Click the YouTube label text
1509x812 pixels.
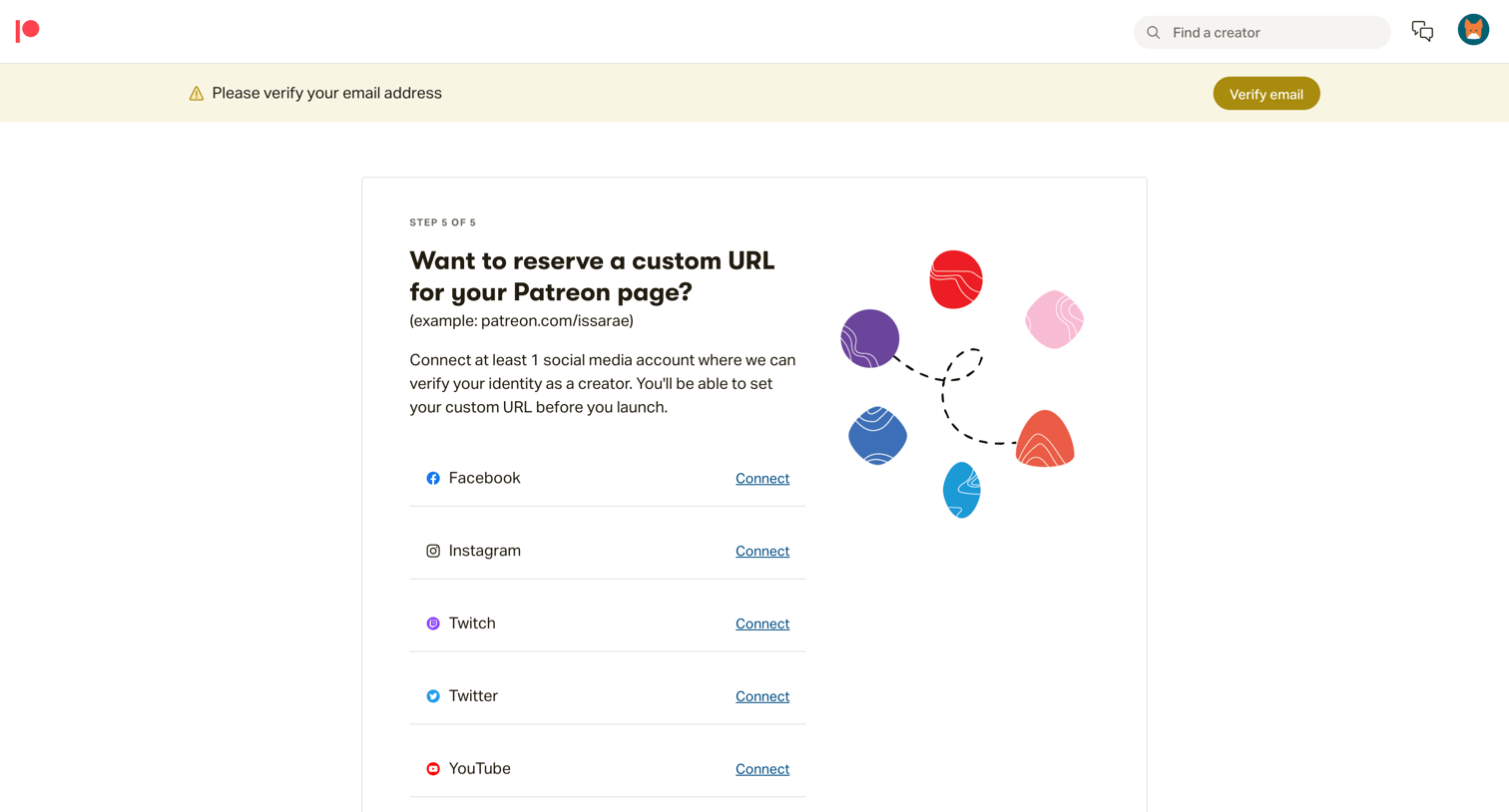coord(480,769)
